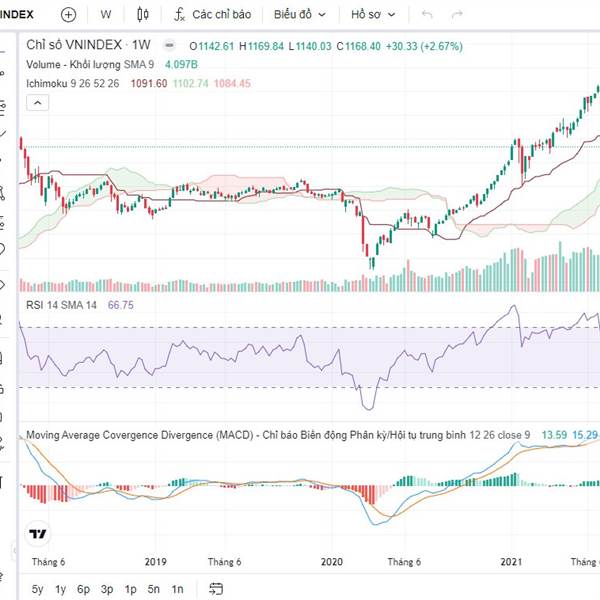
Task: Open the go-to-date calendar icon
Action: [216, 589]
